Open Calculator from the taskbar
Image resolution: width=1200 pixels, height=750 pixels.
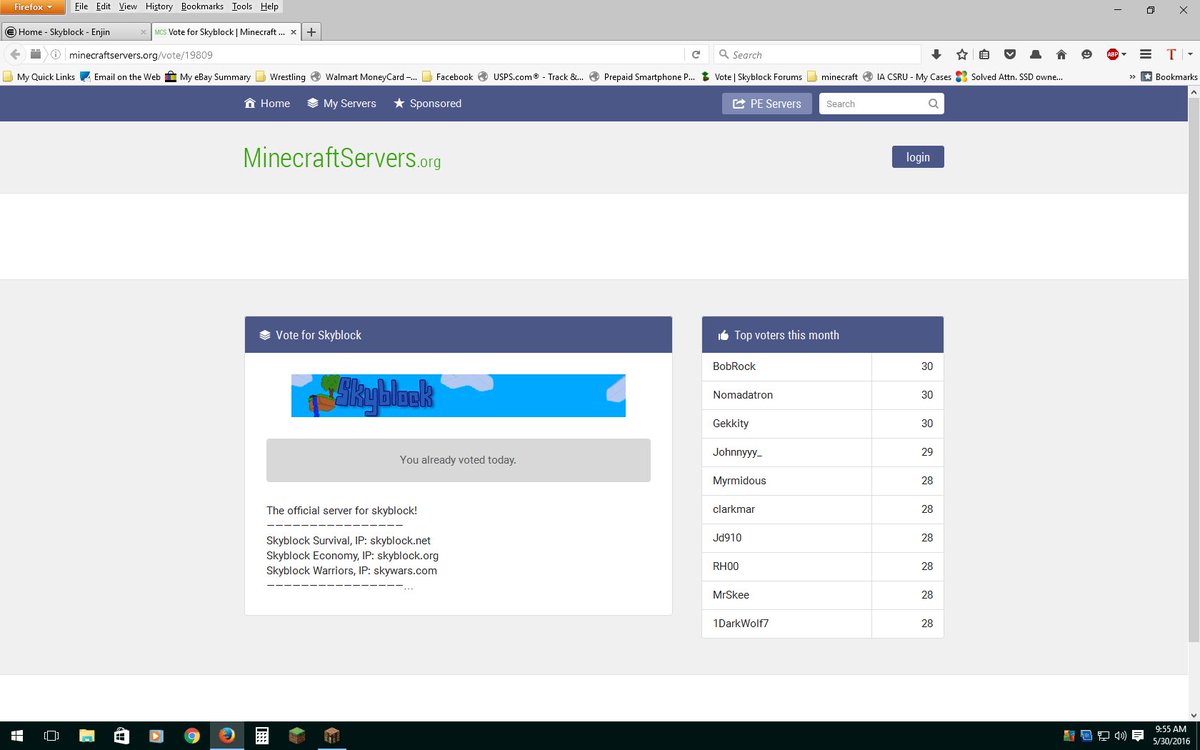point(262,735)
